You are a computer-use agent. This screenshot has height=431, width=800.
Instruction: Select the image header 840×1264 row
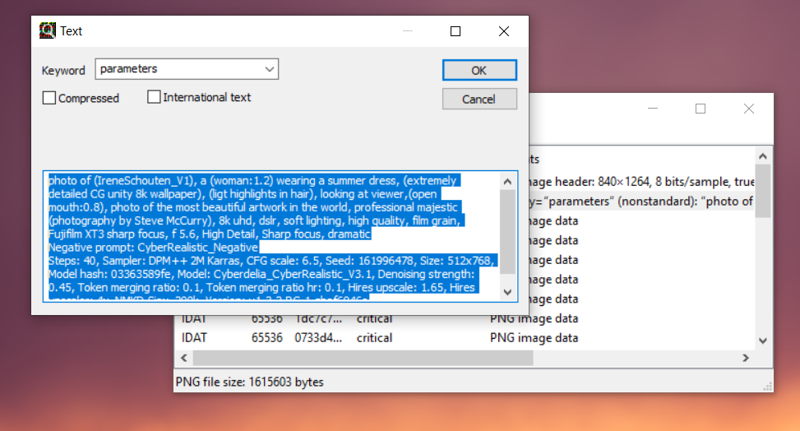(642, 182)
